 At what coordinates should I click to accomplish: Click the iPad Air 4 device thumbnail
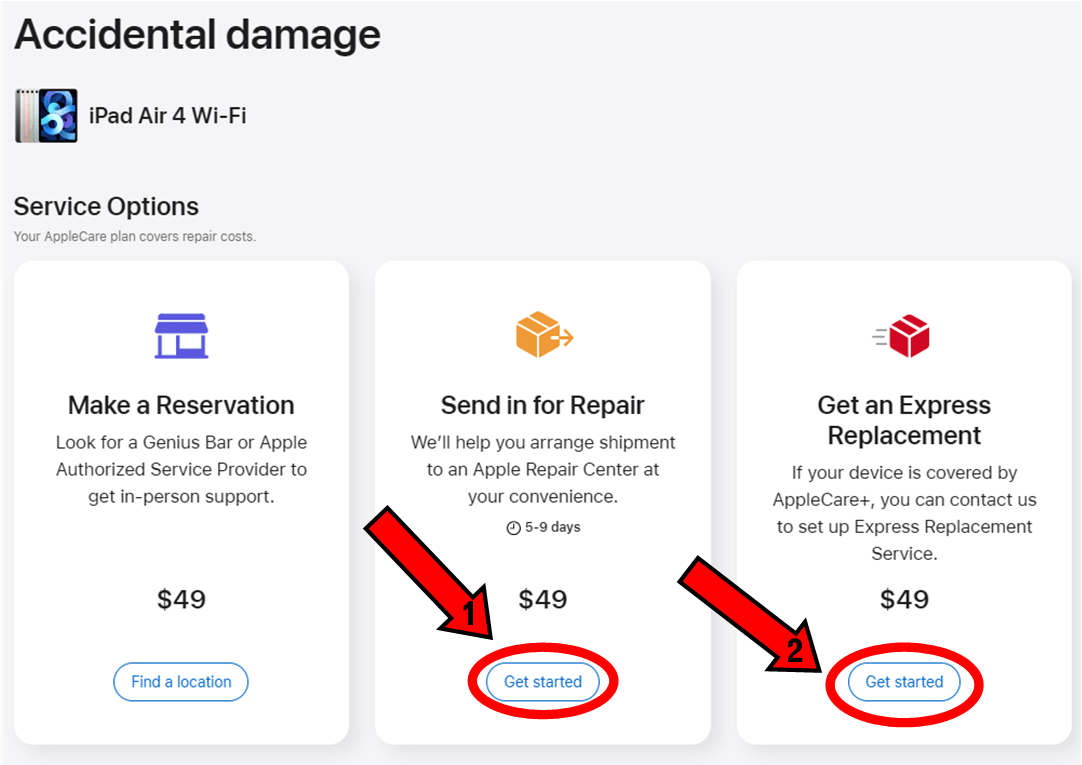(x=46, y=116)
